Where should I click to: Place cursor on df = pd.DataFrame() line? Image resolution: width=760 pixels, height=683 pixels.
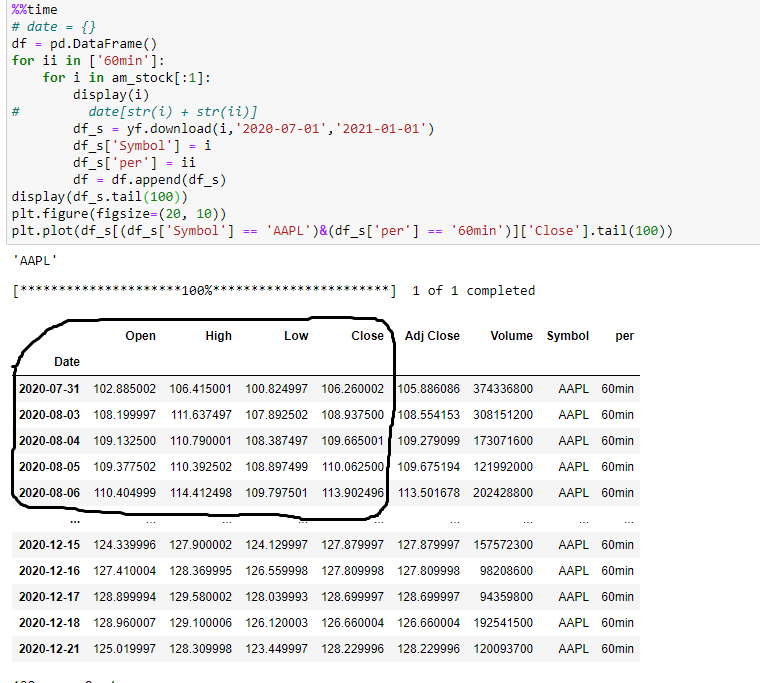(x=84, y=44)
